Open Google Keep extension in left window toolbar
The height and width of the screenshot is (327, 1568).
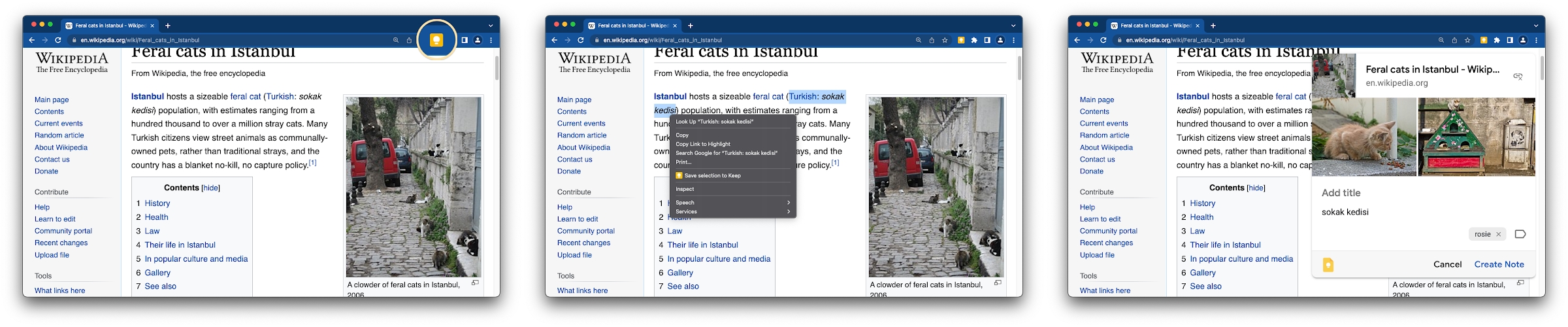(x=436, y=40)
